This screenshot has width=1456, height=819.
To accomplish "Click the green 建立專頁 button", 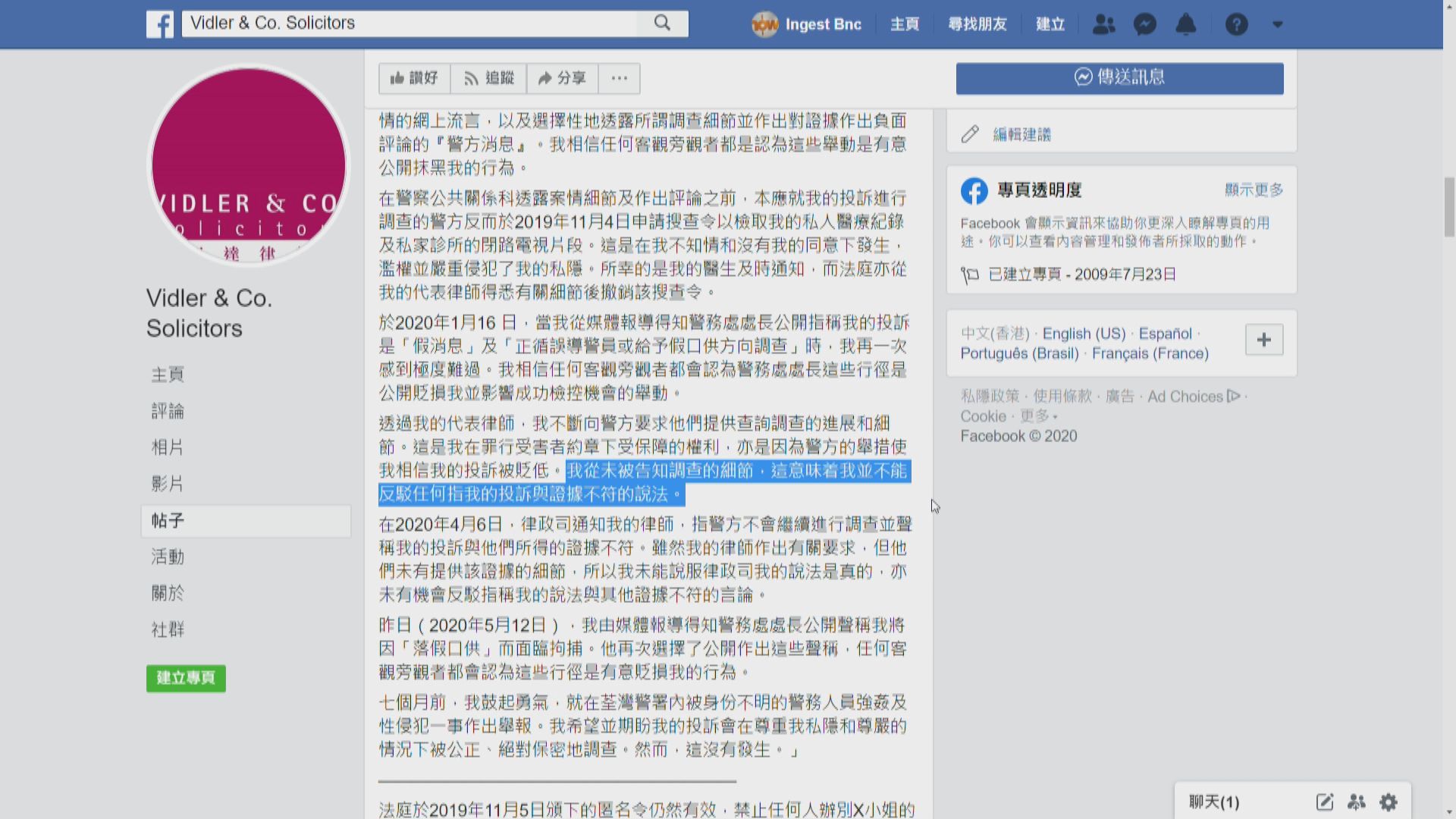I will 185,679.
